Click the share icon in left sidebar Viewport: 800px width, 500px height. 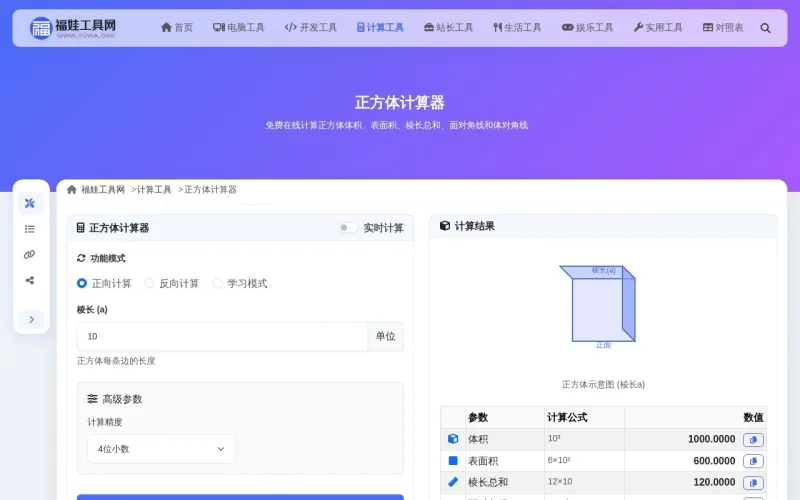30,280
